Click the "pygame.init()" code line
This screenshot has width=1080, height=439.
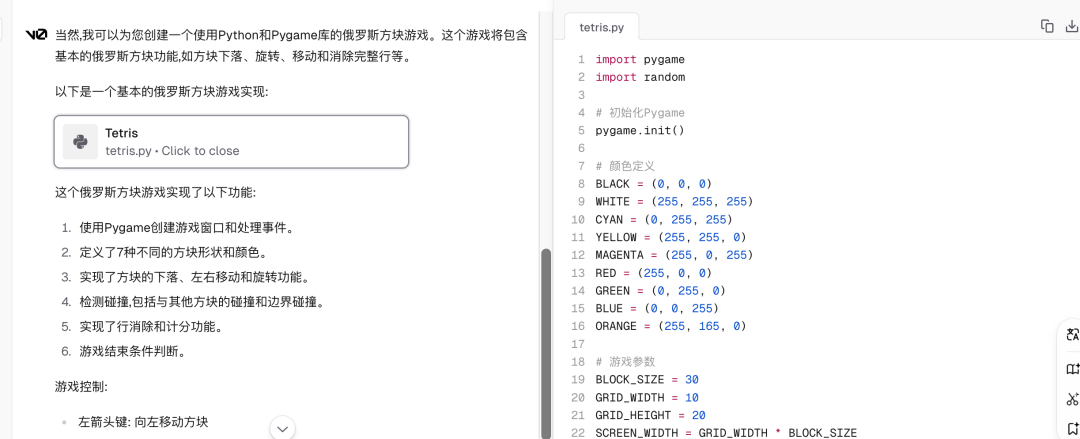[640, 130]
